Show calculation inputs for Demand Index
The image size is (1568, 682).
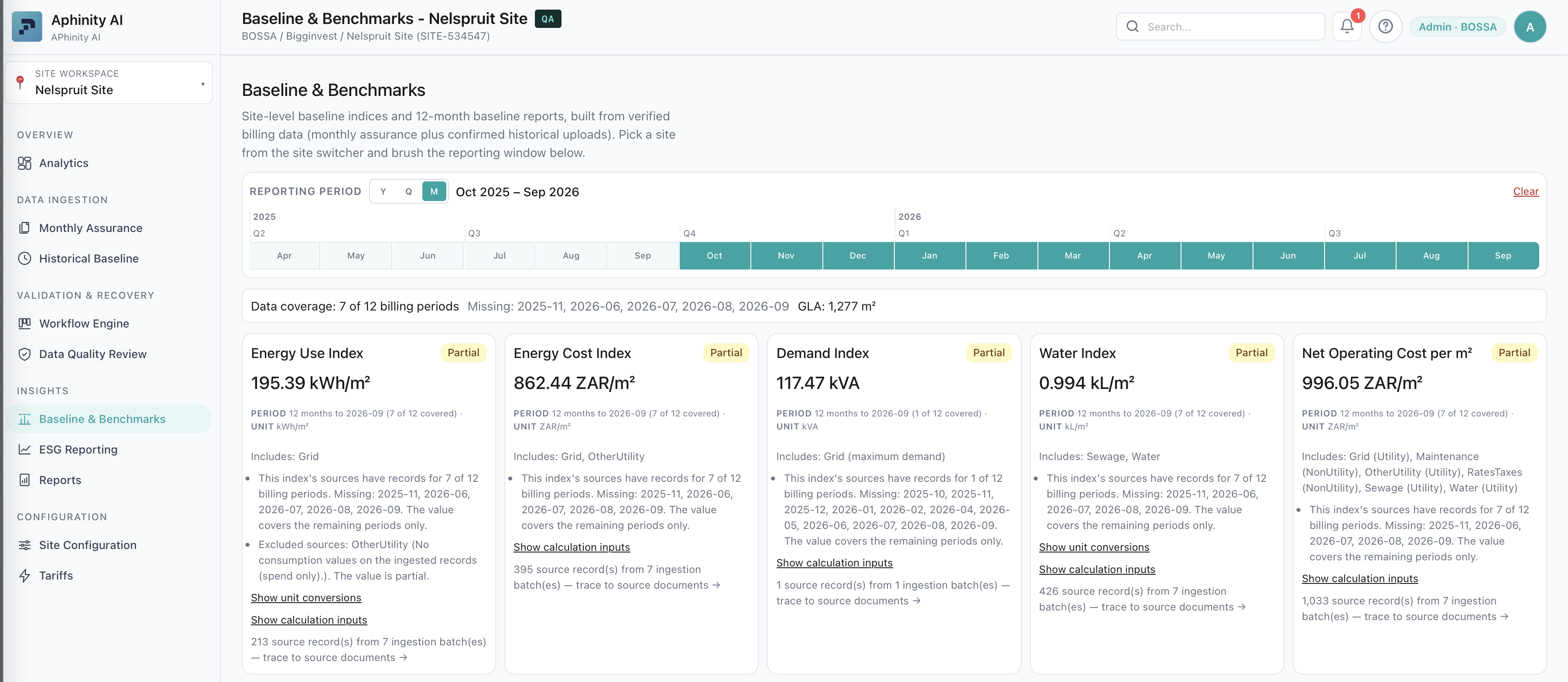[834, 563]
